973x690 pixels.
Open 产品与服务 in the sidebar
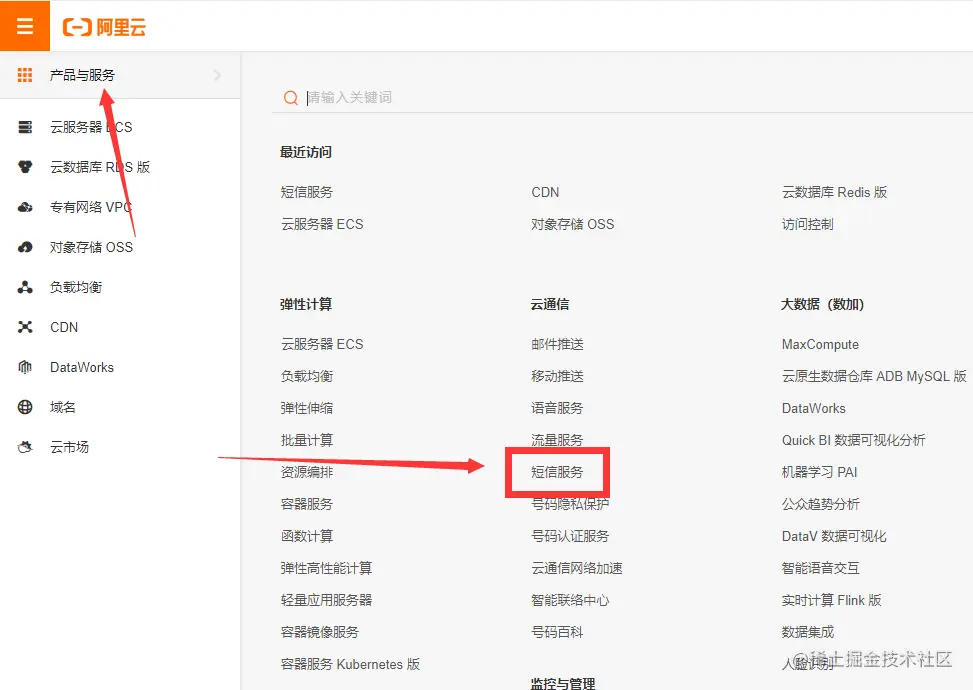pyautogui.click(x=83, y=75)
